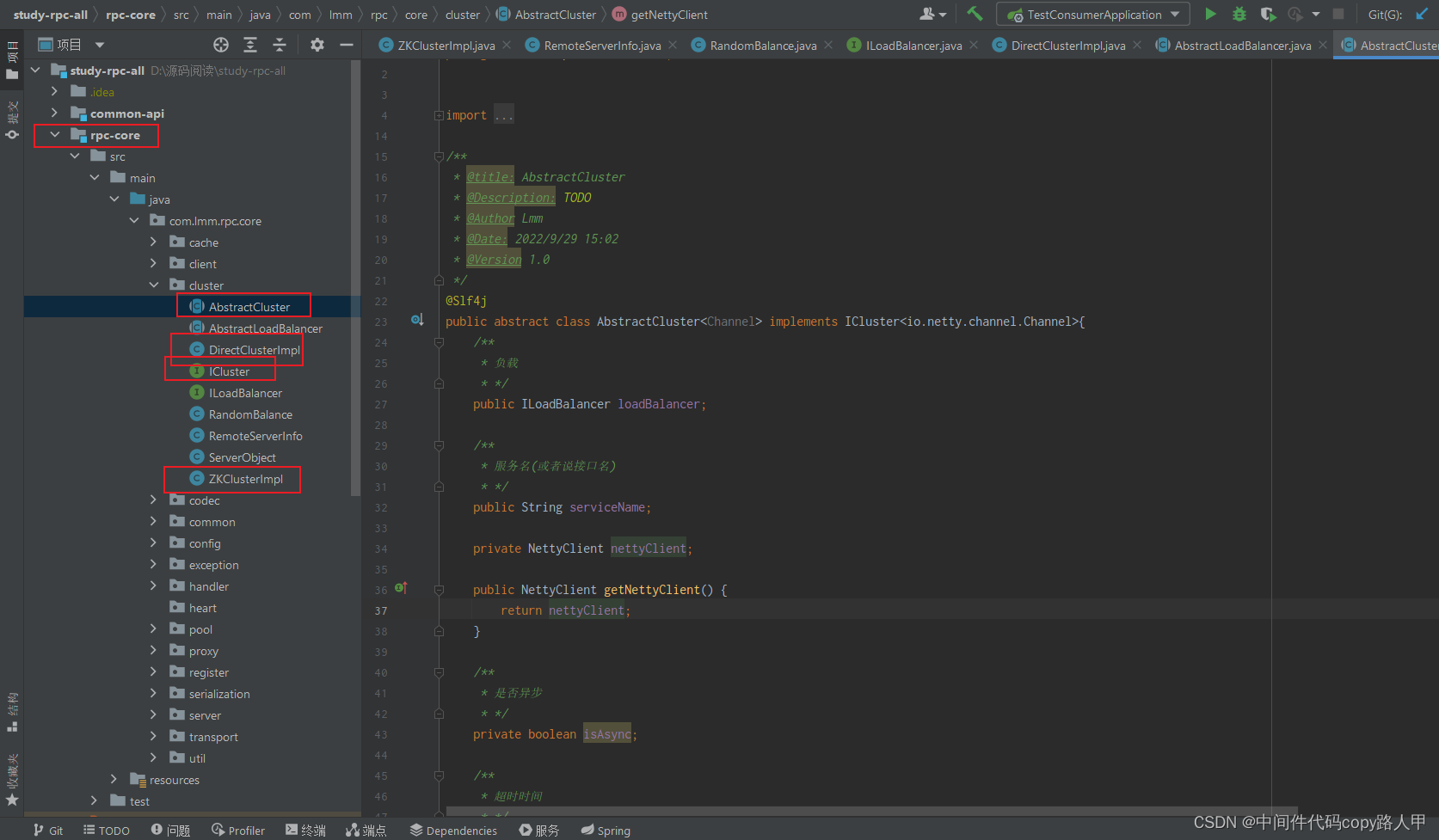Screen dimensions: 1439x840
Task: Click the project tree vertical scrollbar
Action: coord(355,279)
